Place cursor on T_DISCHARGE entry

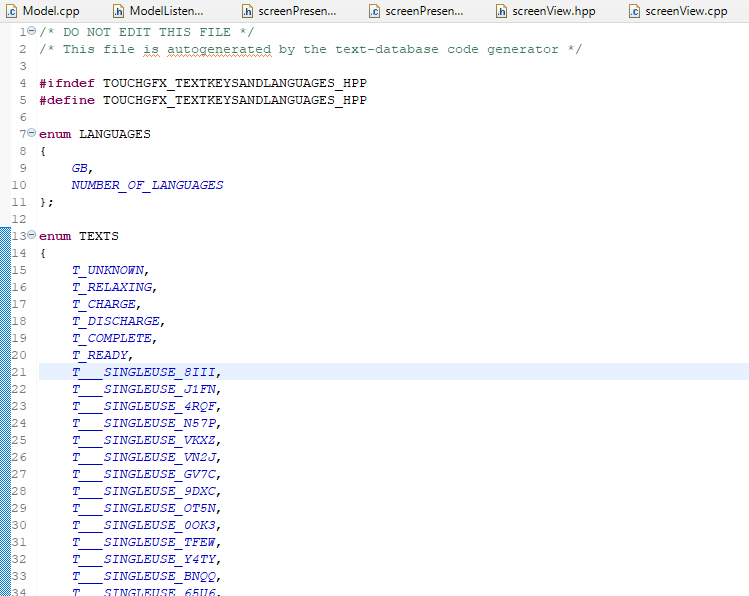[x=116, y=321]
